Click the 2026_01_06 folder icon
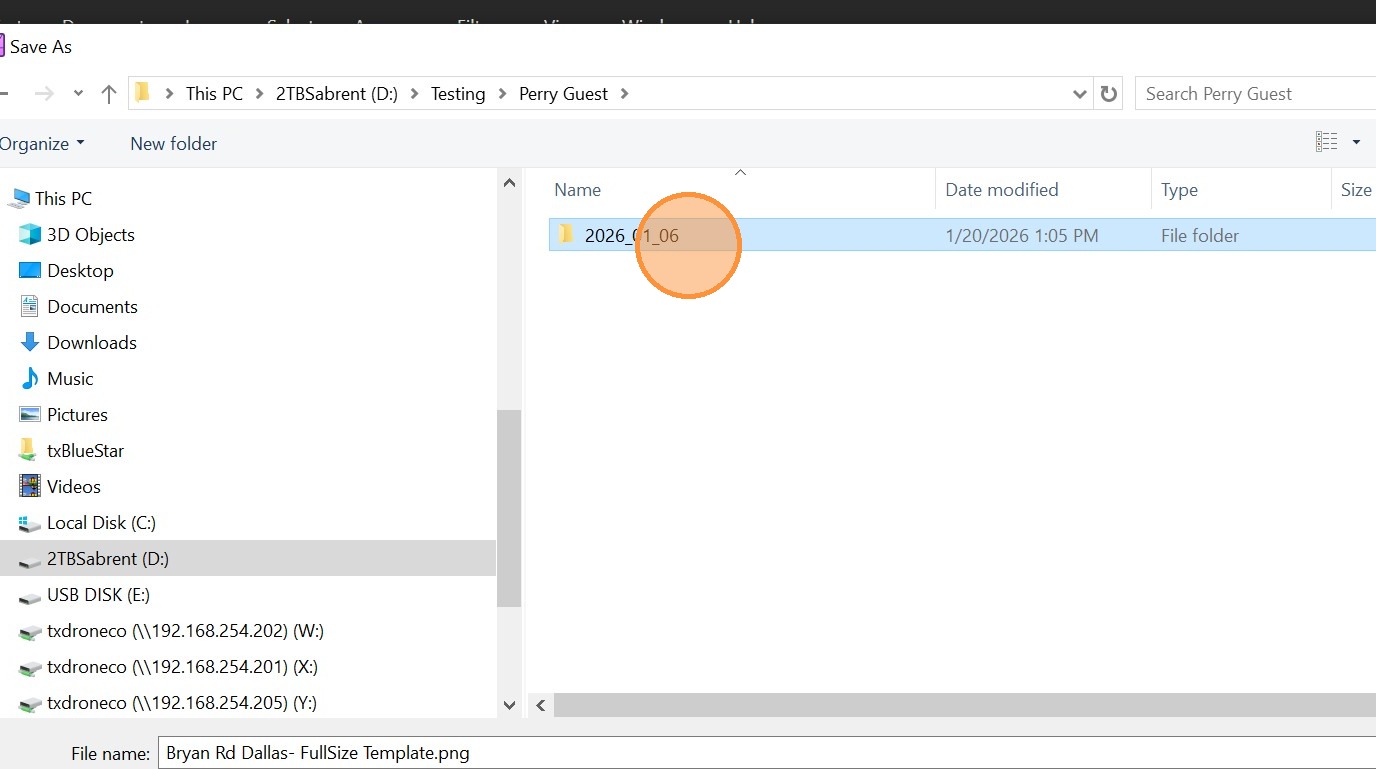 (x=566, y=235)
